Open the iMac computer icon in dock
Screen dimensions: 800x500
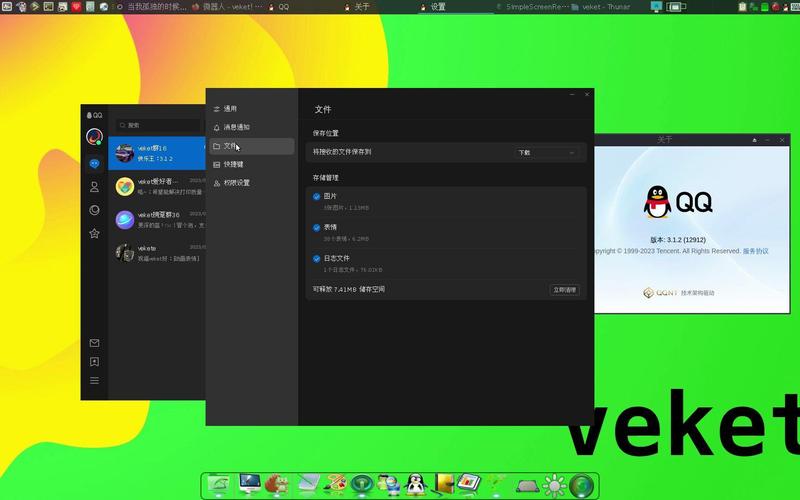point(249,484)
